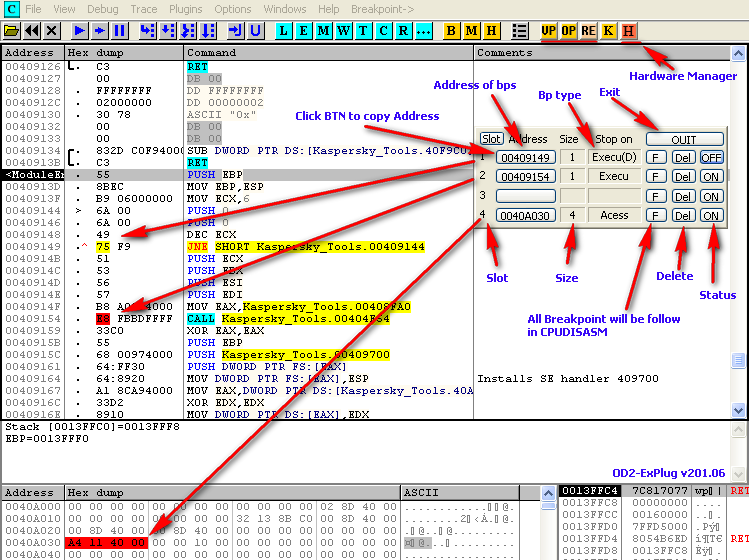
Task: Open the Plugins menu
Action: click(186, 9)
